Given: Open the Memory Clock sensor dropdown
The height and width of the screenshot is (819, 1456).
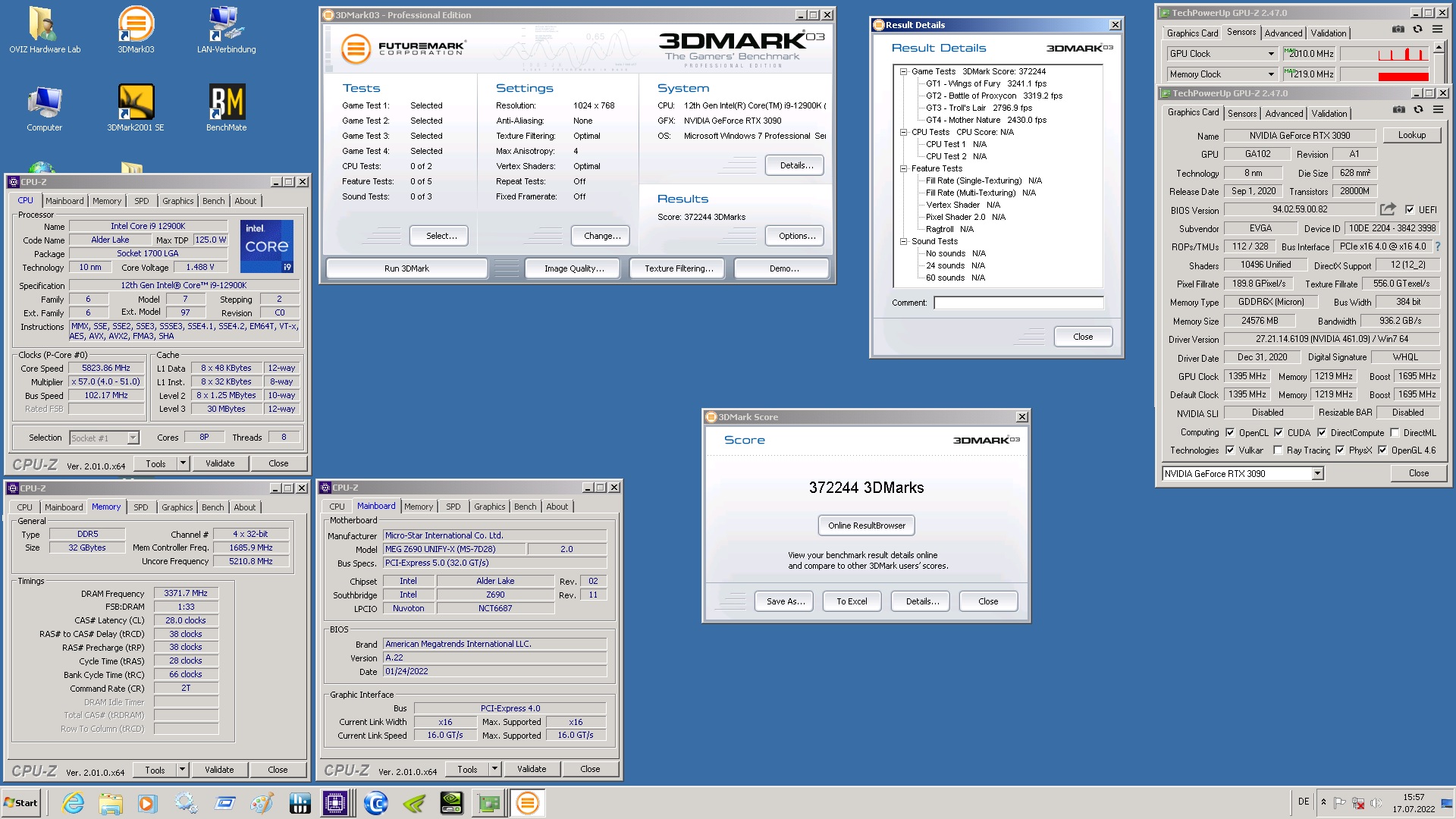Looking at the screenshot, I should click(1271, 74).
